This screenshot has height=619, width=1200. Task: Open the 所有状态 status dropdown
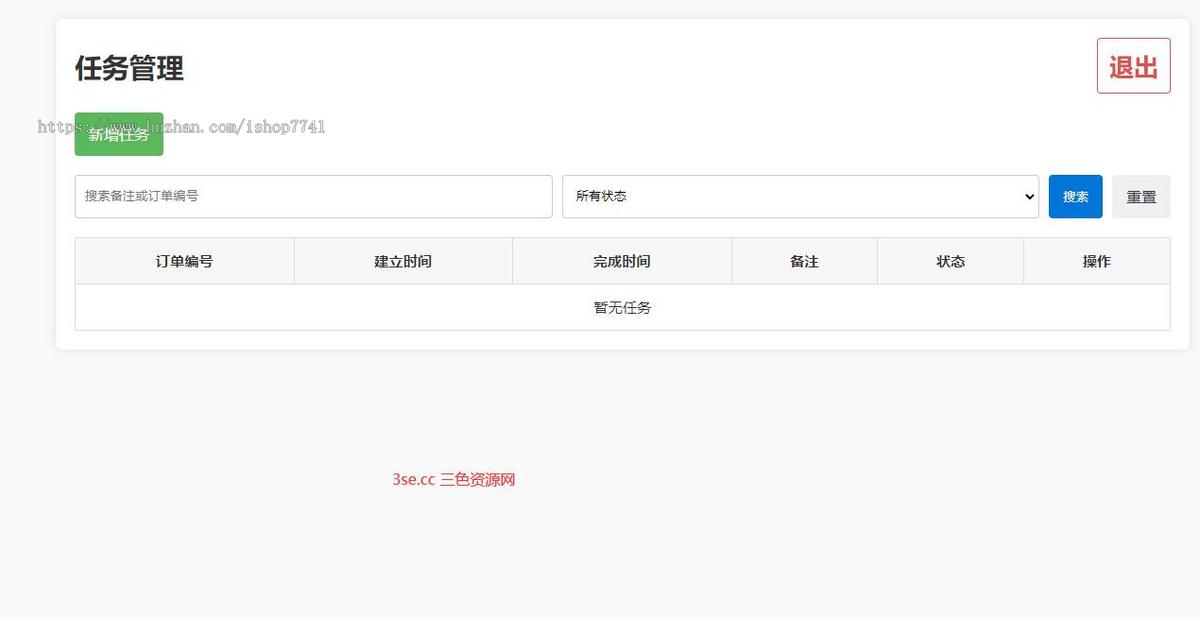pos(800,196)
